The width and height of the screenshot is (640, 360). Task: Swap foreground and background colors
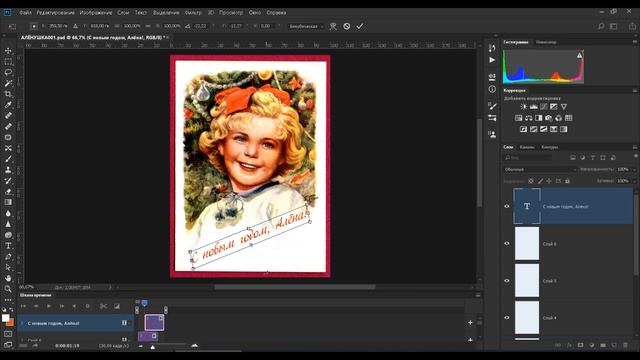pyautogui.click(x=11, y=310)
